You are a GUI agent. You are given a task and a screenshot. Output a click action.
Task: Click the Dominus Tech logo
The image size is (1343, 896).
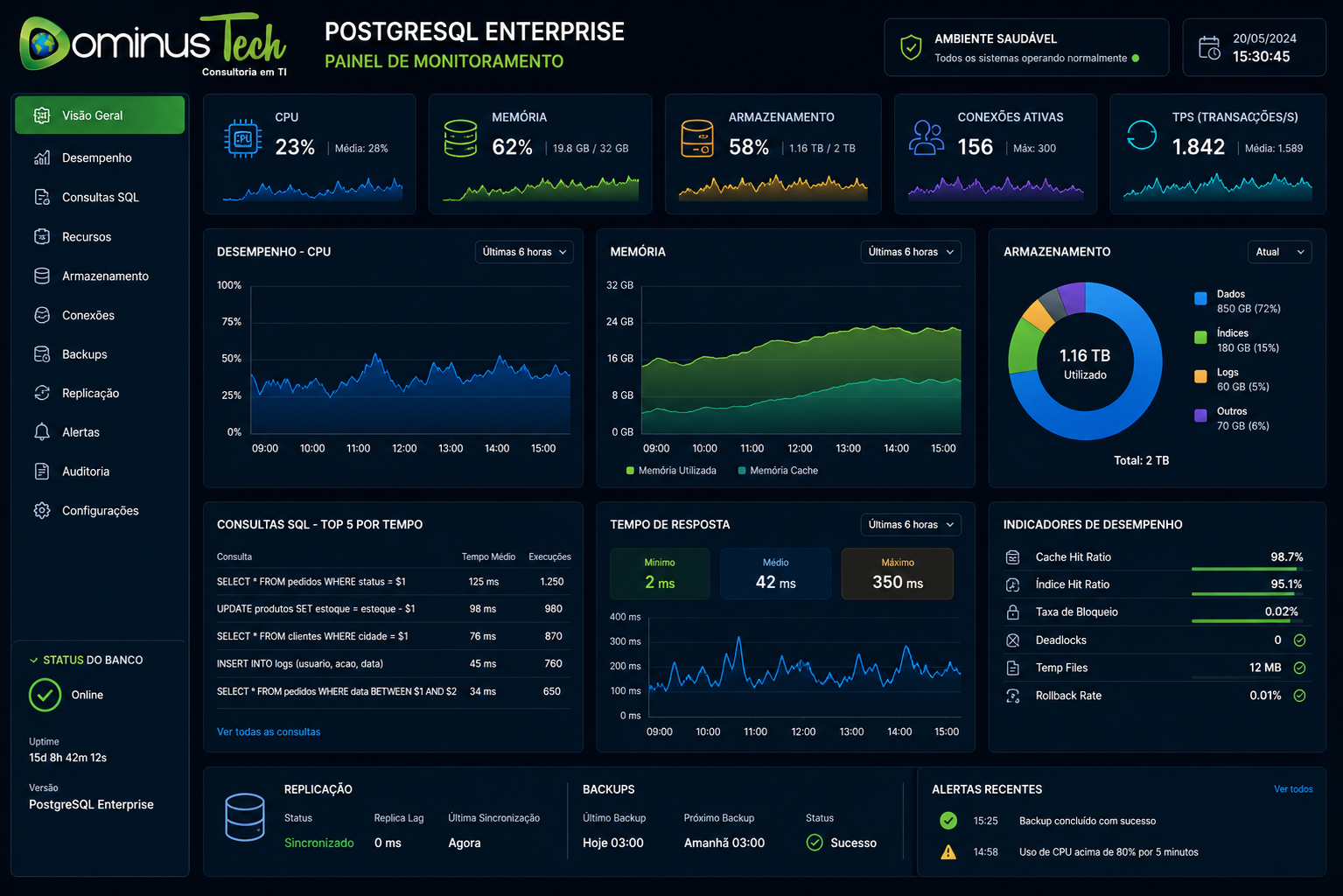pos(153,44)
